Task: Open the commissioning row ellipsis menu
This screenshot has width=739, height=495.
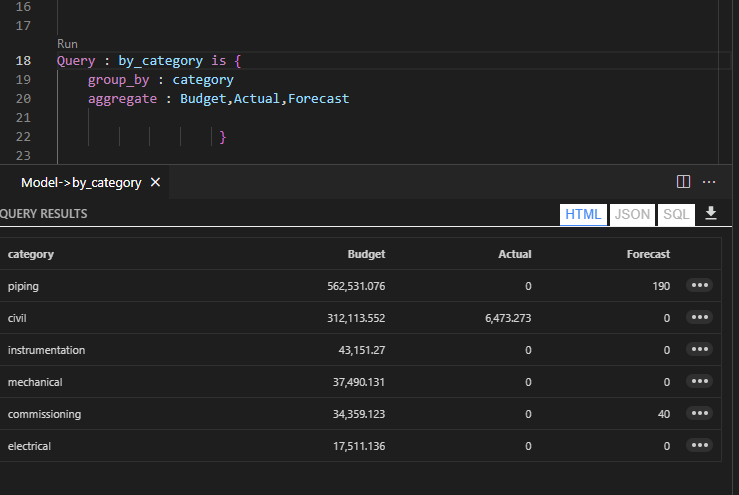Action: 699,413
